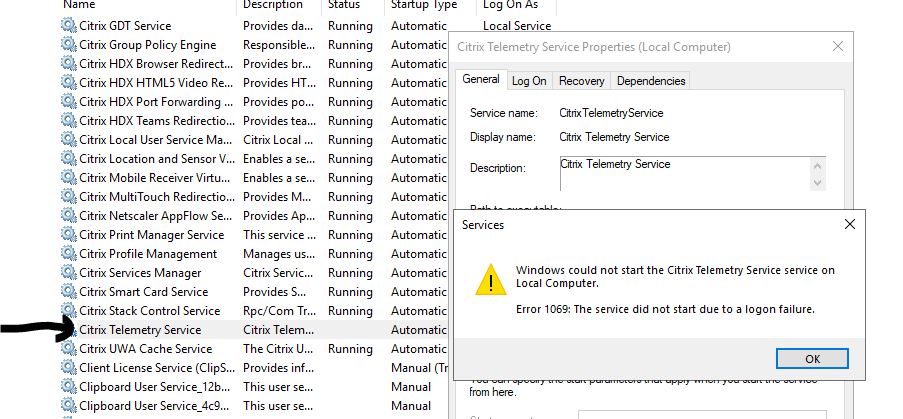Select the Citrix Telemetry Service row name

[x=140, y=330]
